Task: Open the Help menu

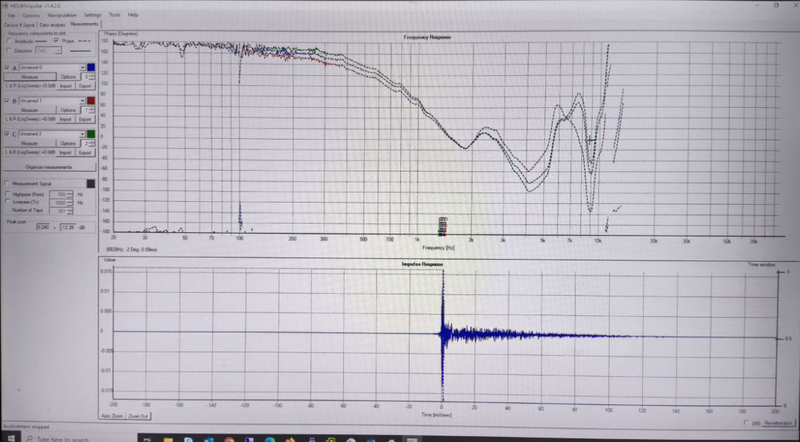Action: click(133, 15)
